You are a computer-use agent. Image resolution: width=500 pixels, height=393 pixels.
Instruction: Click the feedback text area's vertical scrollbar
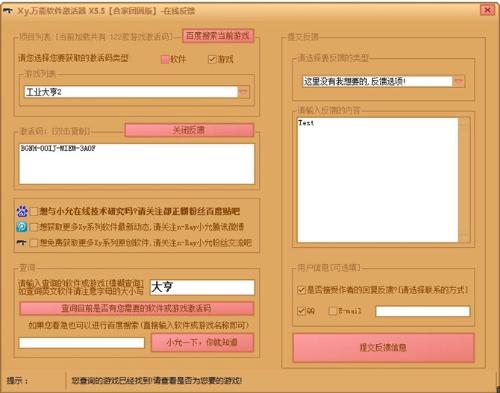click(x=464, y=180)
